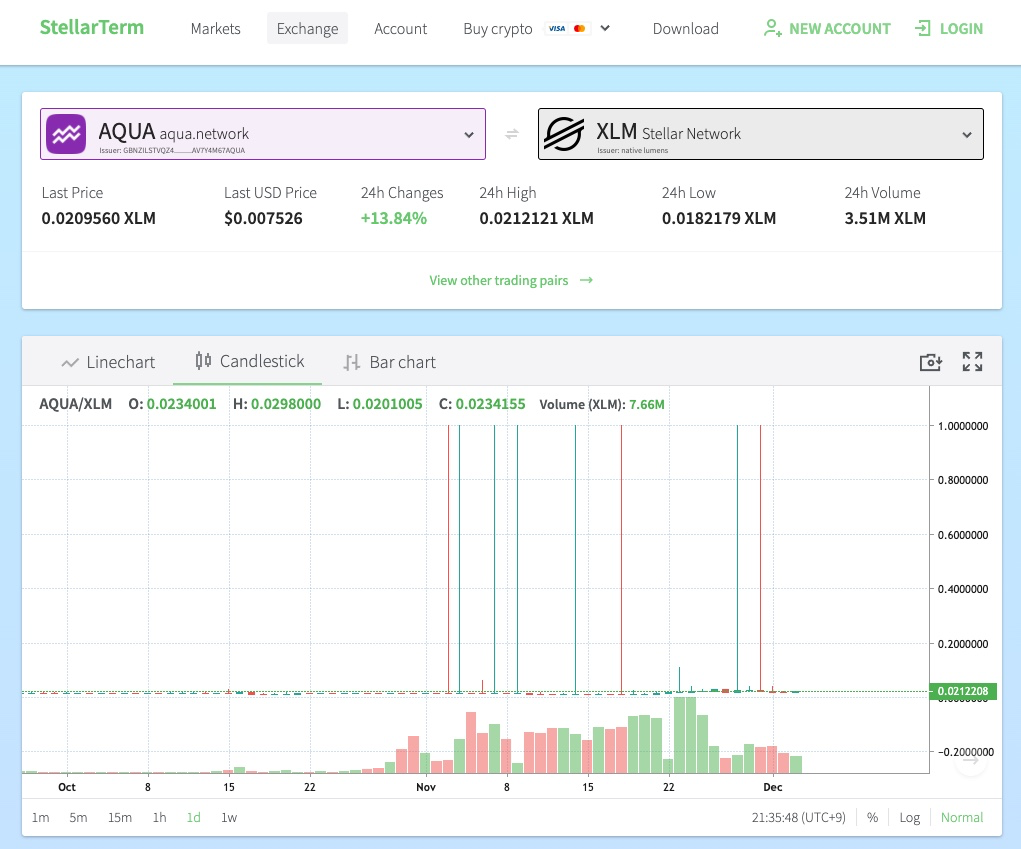
Task: Open the Exchange tab
Action: [x=307, y=29]
